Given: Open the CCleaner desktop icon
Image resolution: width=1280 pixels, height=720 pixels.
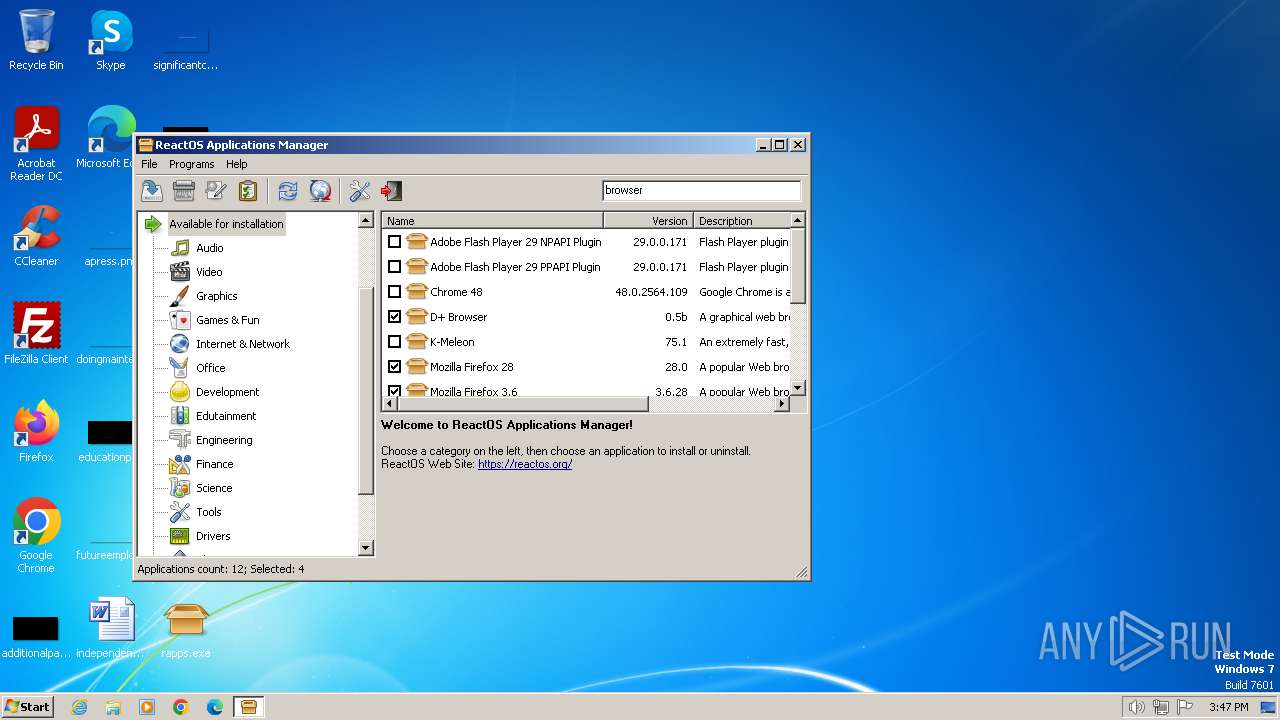Looking at the screenshot, I should tap(36, 236).
